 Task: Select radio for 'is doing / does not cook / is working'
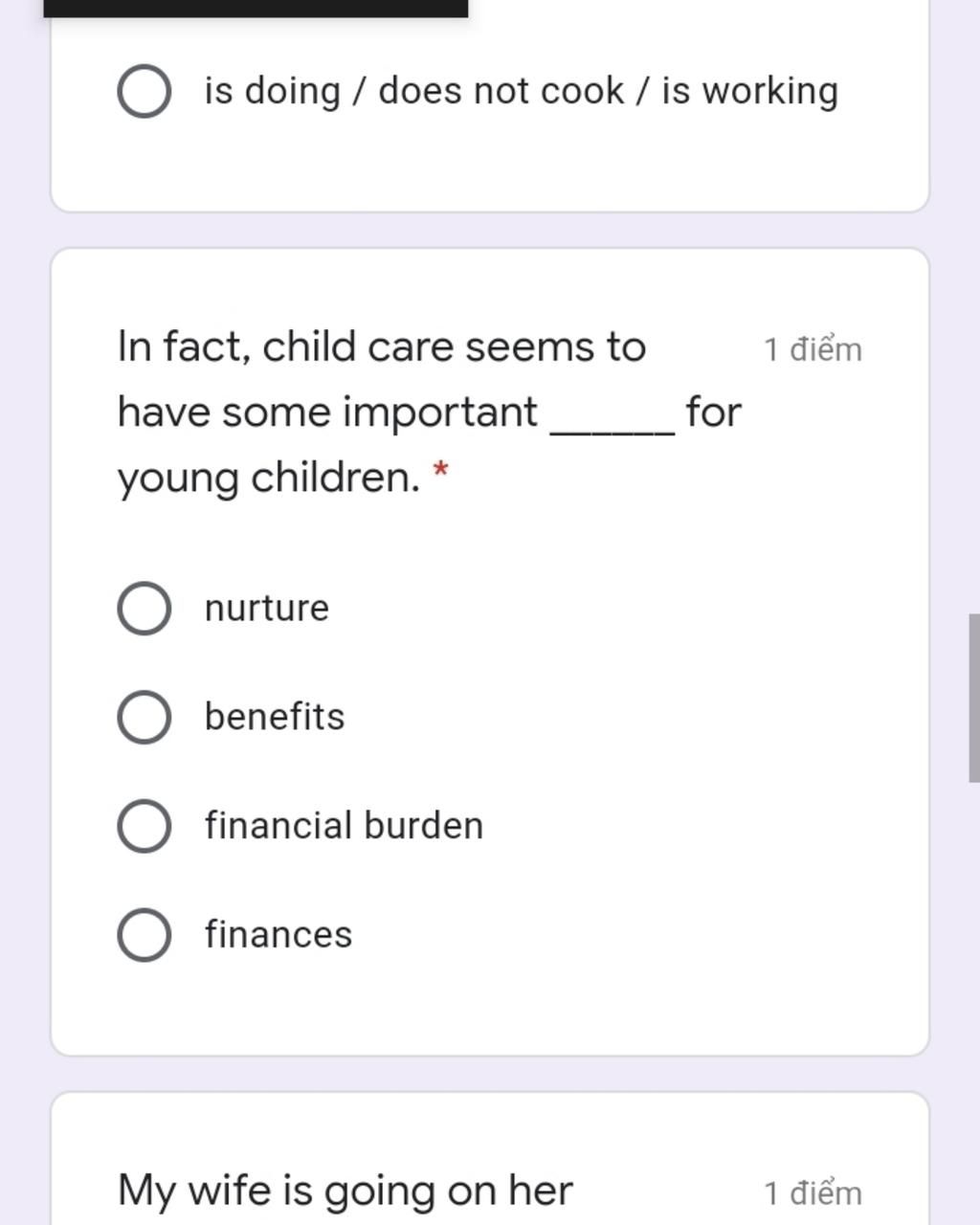point(145,91)
